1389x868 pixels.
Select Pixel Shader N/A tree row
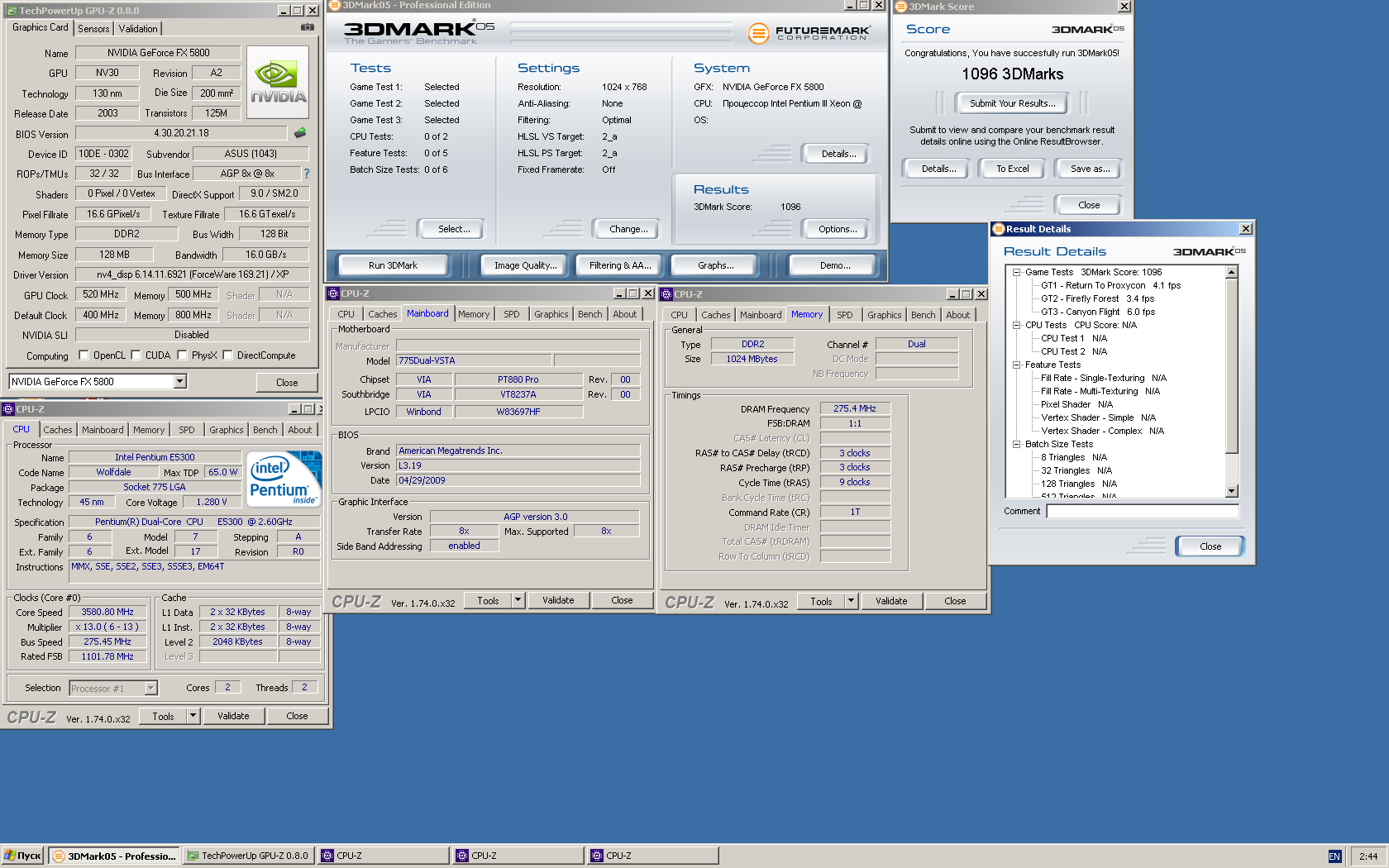1076,404
